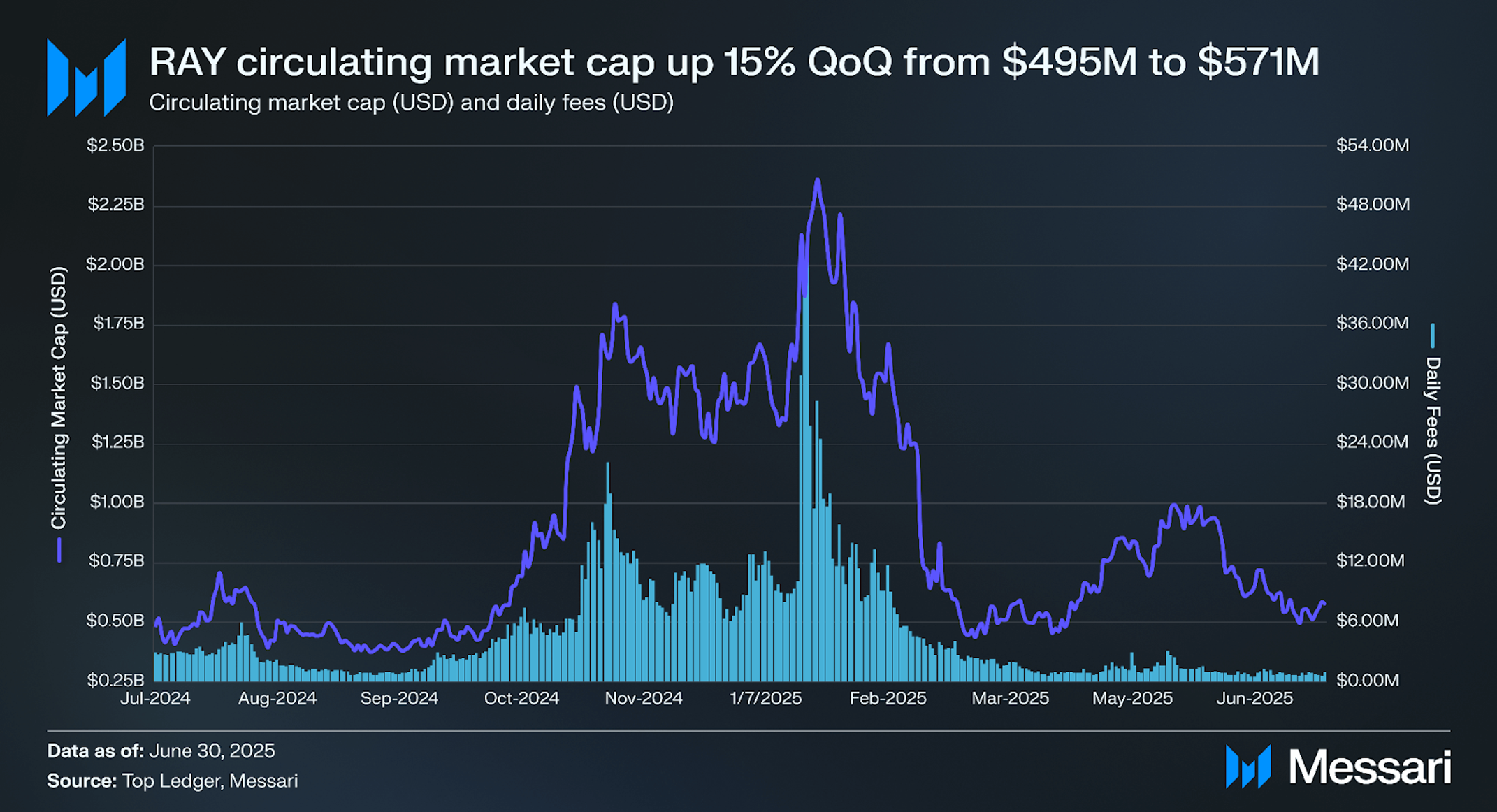
Task: Click the $18.00M right axis tick
Action: click(x=1371, y=502)
